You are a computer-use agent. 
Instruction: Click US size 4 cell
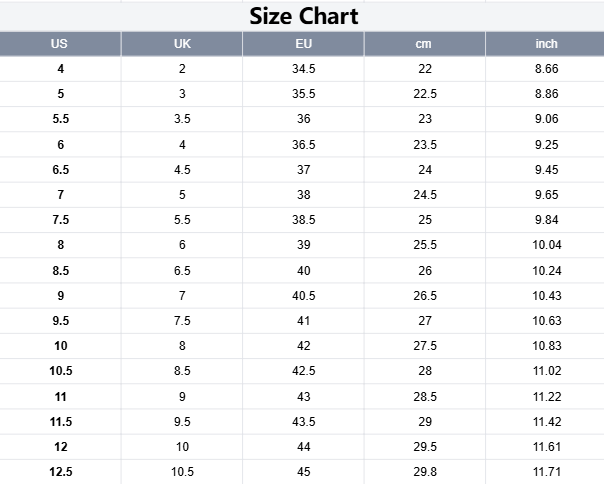[x=60, y=69]
